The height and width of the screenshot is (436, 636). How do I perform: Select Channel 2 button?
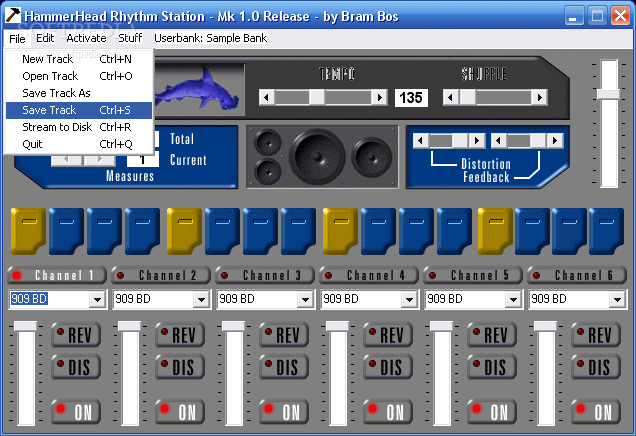(161, 275)
